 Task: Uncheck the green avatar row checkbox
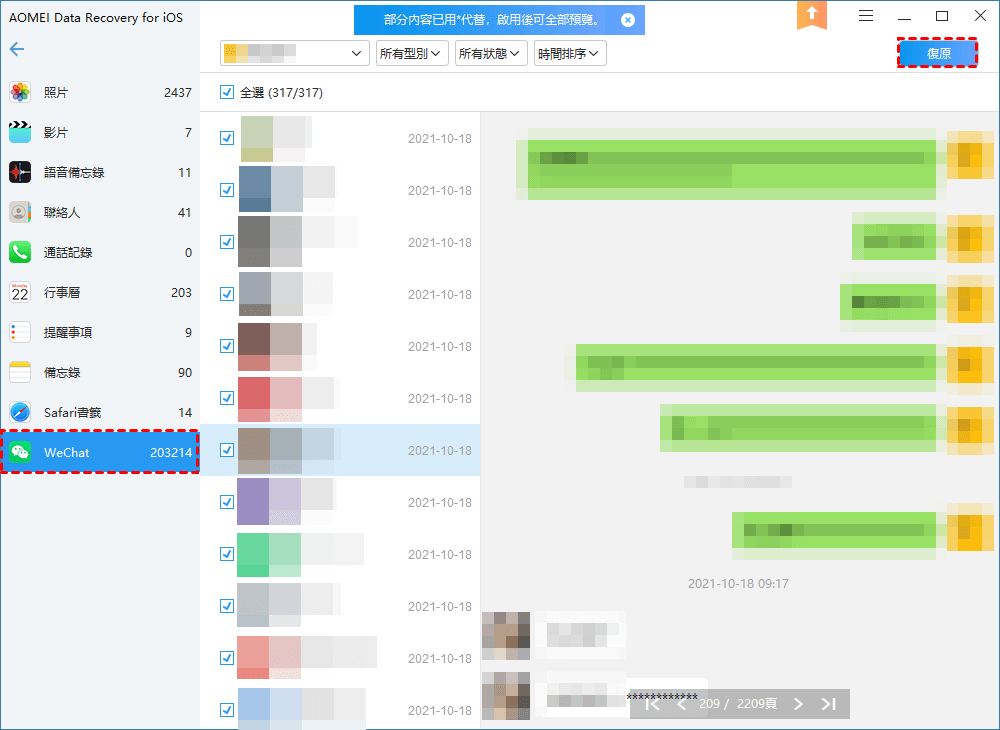[x=226, y=554]
